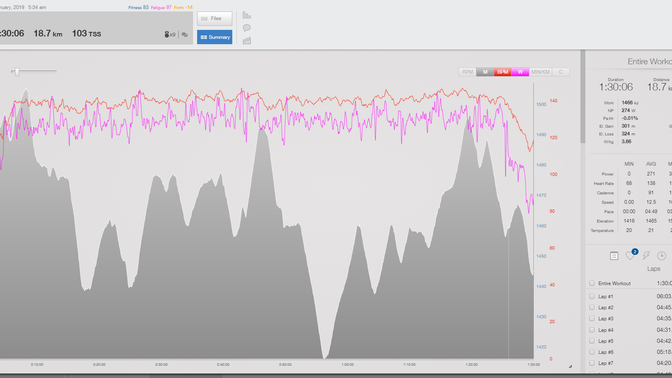This screenshot has height=378, width=672.
Task: Toggle the red BPM heart rate series
Action: click(503, 72)
